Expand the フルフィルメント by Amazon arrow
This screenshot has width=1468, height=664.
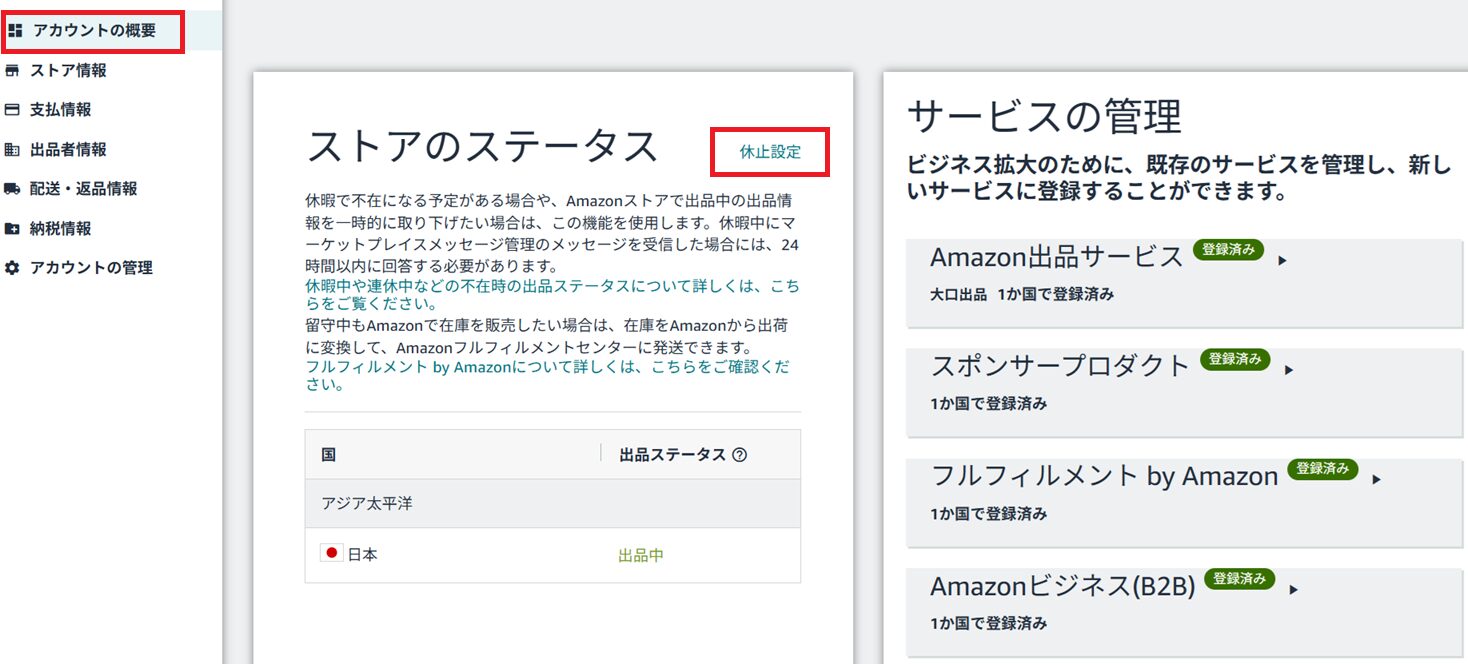[x=1376, y=479]
